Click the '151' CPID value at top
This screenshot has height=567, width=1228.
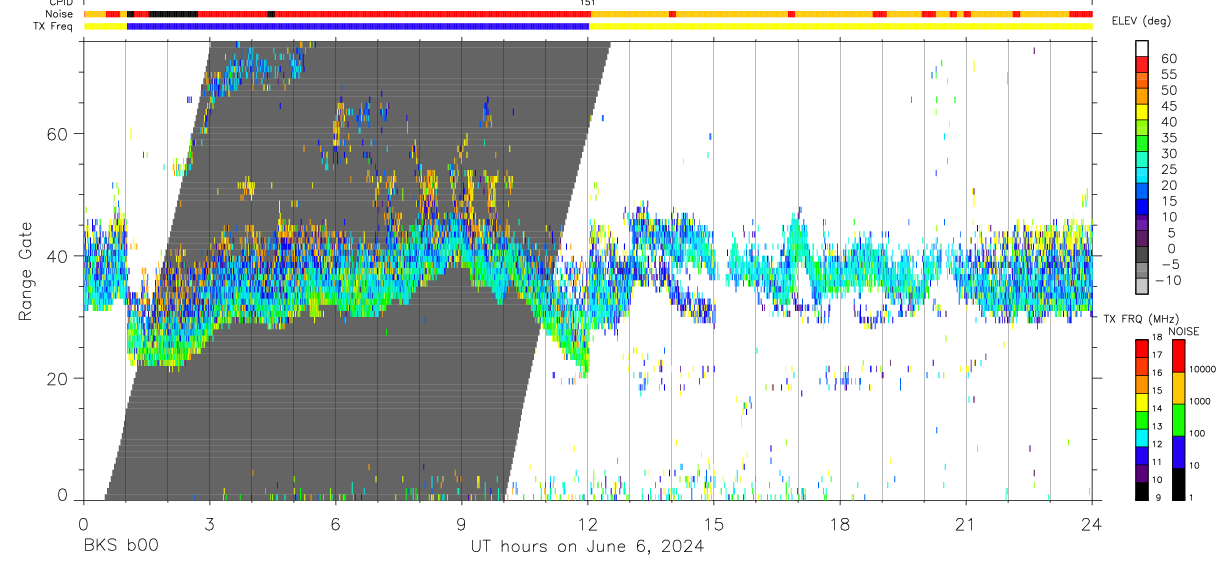pyautogui.click(x=588, y=3)
